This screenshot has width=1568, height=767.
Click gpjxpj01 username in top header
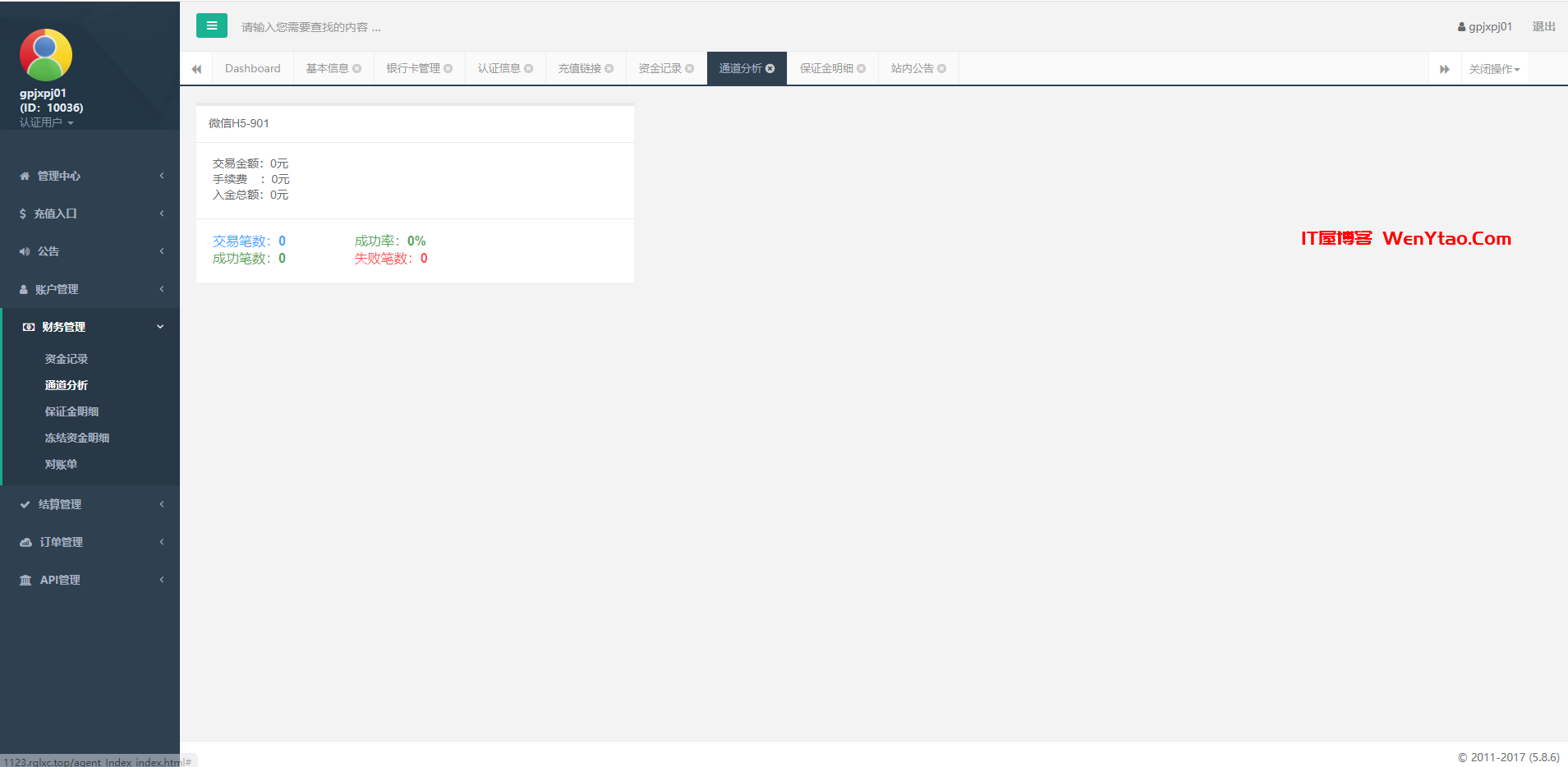(x=1491, y=27)
